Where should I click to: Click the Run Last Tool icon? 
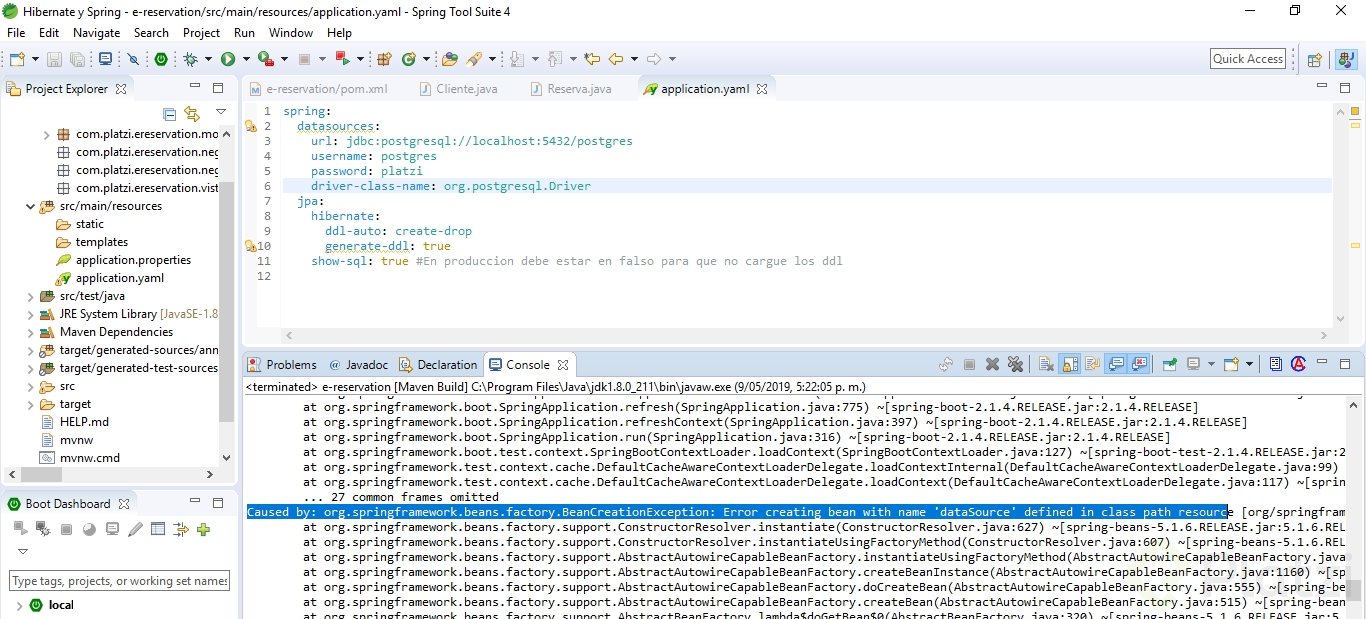(265, 59)
